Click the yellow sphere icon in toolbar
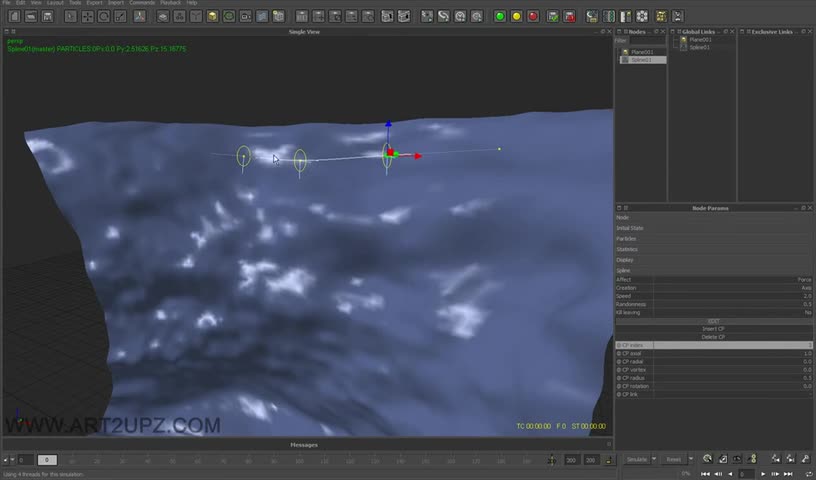The image size is (816, 480). (516, 16)
